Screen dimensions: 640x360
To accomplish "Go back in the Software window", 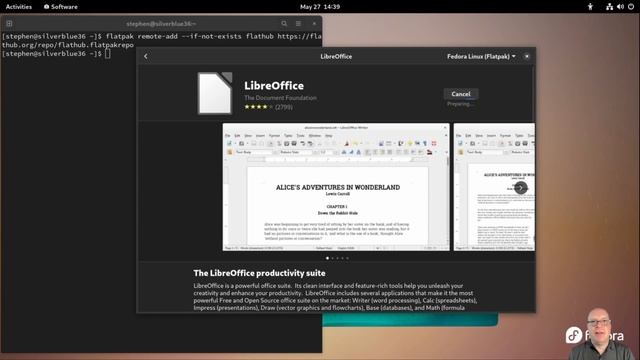I will click(x=146, y=56).
